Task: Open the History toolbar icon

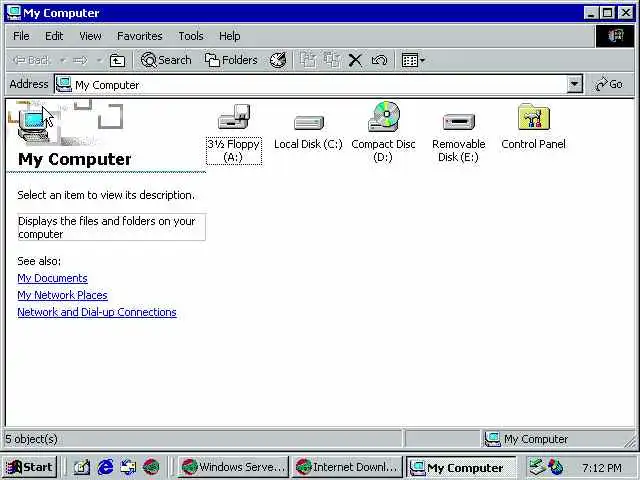Action: pyautogui.click(x=278, y=60)
